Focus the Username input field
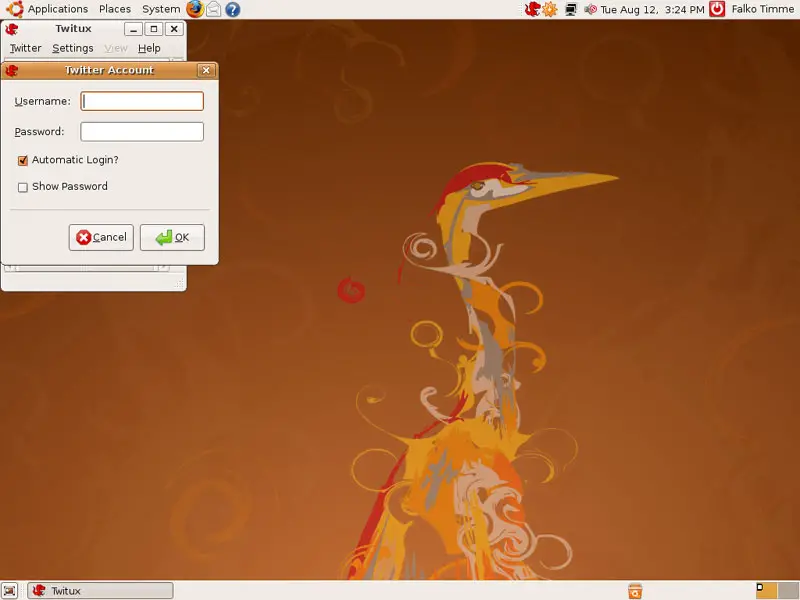The image size is (800, 600). [x=142, y=101]
